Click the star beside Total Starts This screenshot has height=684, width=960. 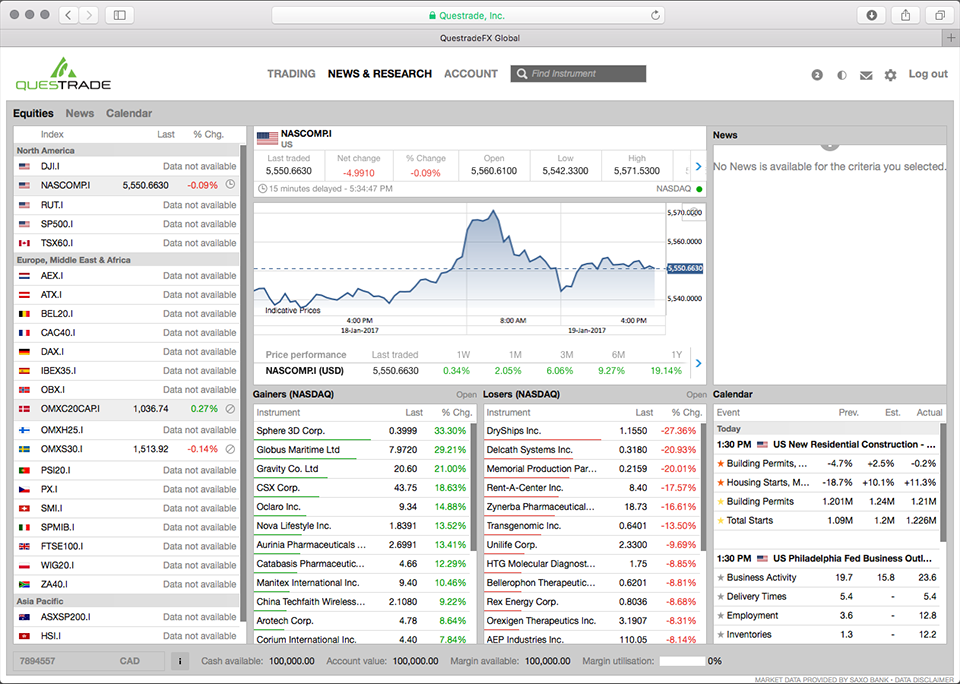[721, 521]
